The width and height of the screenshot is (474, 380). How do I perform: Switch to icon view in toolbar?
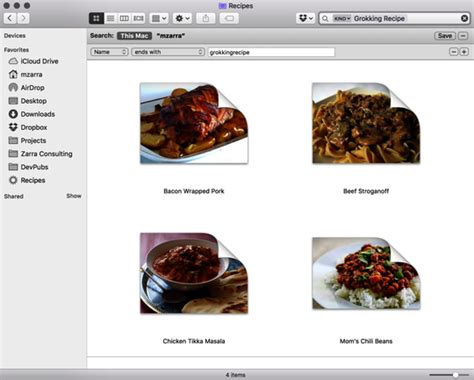pyautogui.click(x=96, y=18)
